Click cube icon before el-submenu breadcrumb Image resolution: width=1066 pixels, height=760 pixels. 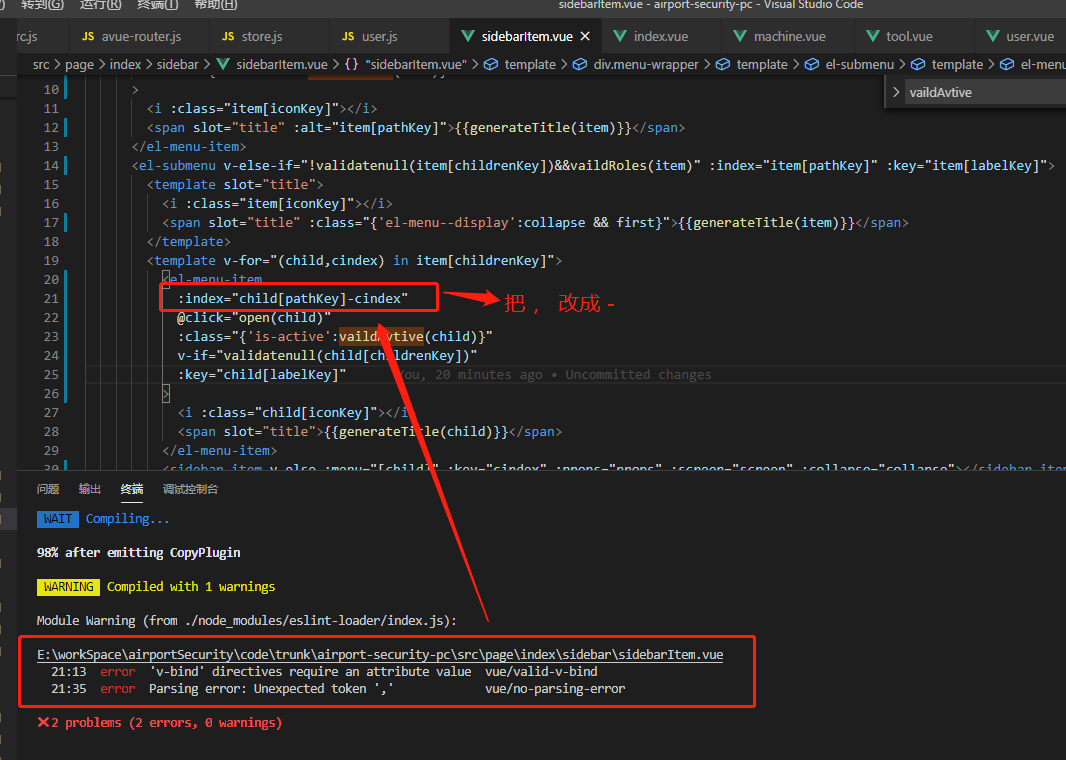(812, 64)
